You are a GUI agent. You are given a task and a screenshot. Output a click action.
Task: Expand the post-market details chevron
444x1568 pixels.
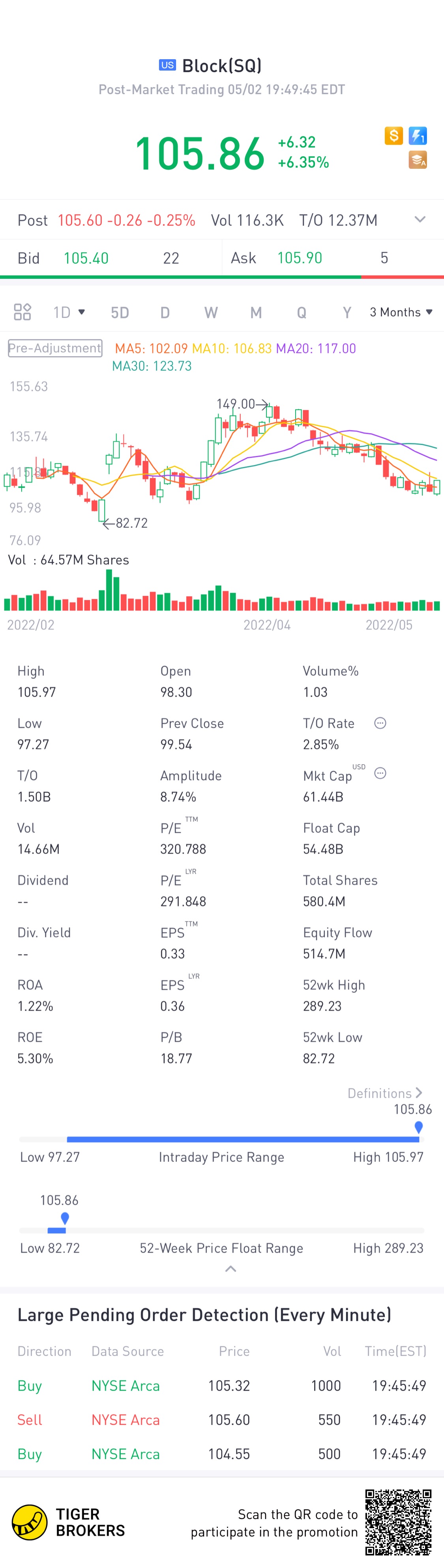[420, 220]
